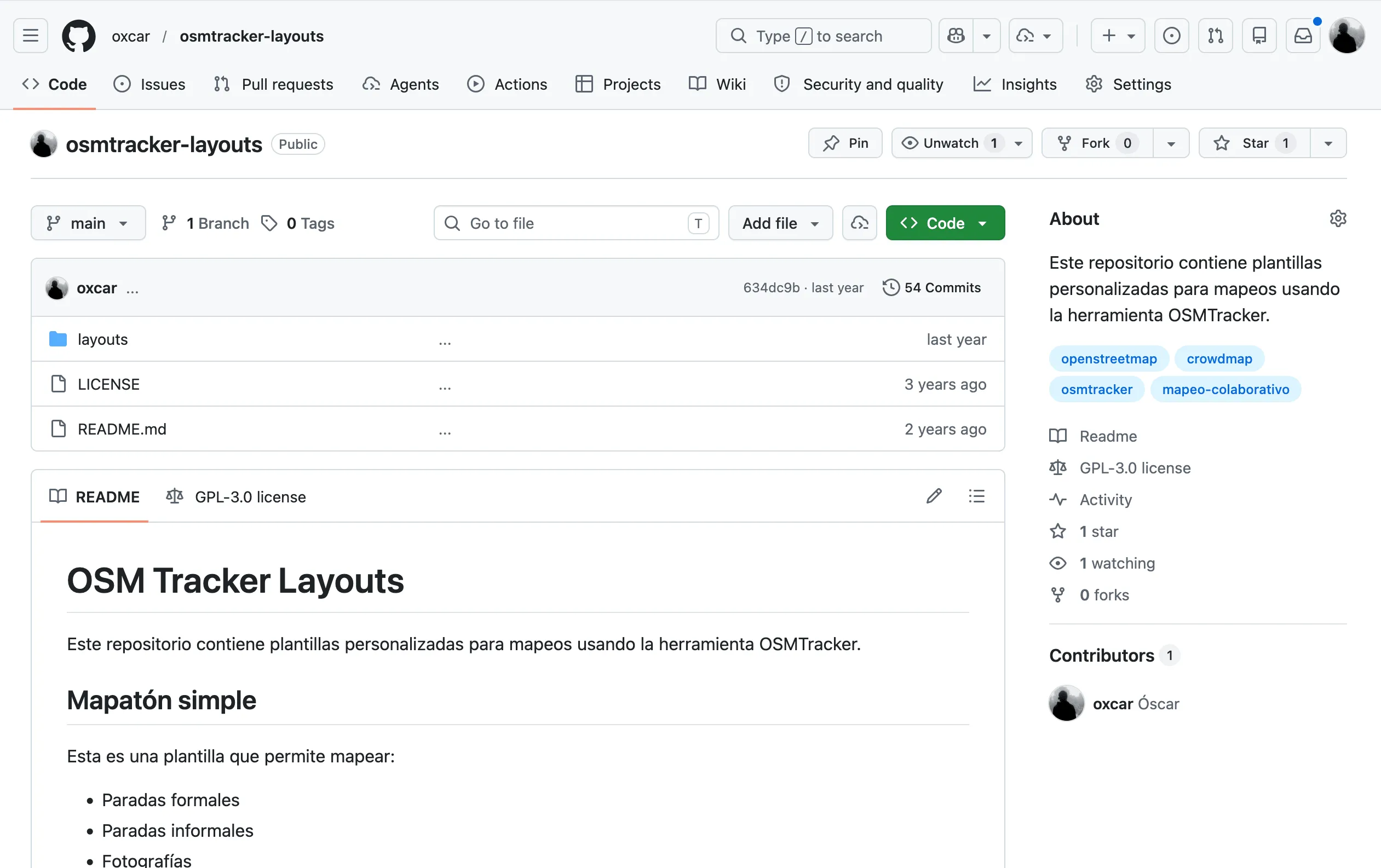Click the mapeo-colaborativo topic tag

[x=1225, y=389]
